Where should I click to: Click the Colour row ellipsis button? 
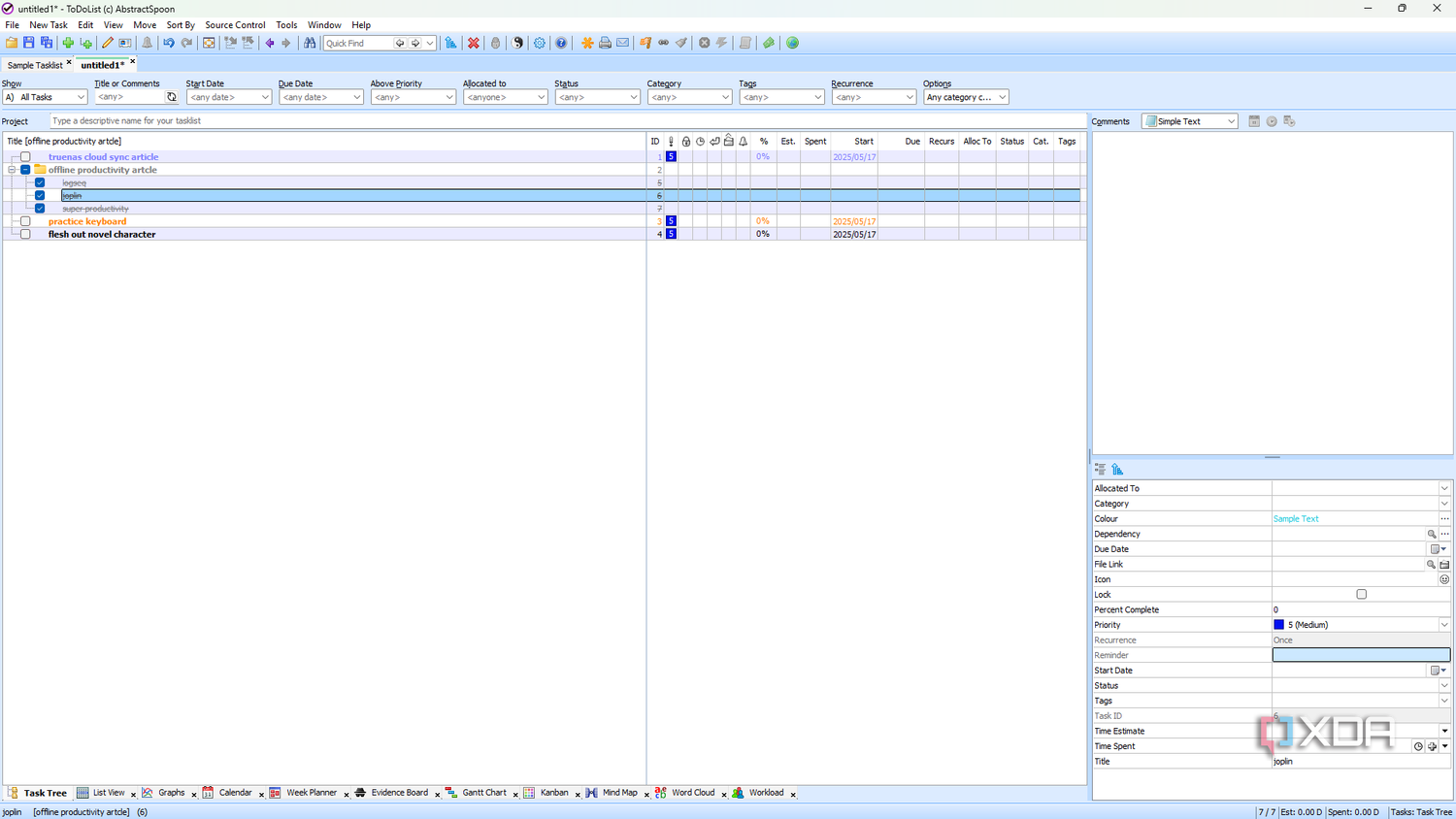1444,519
